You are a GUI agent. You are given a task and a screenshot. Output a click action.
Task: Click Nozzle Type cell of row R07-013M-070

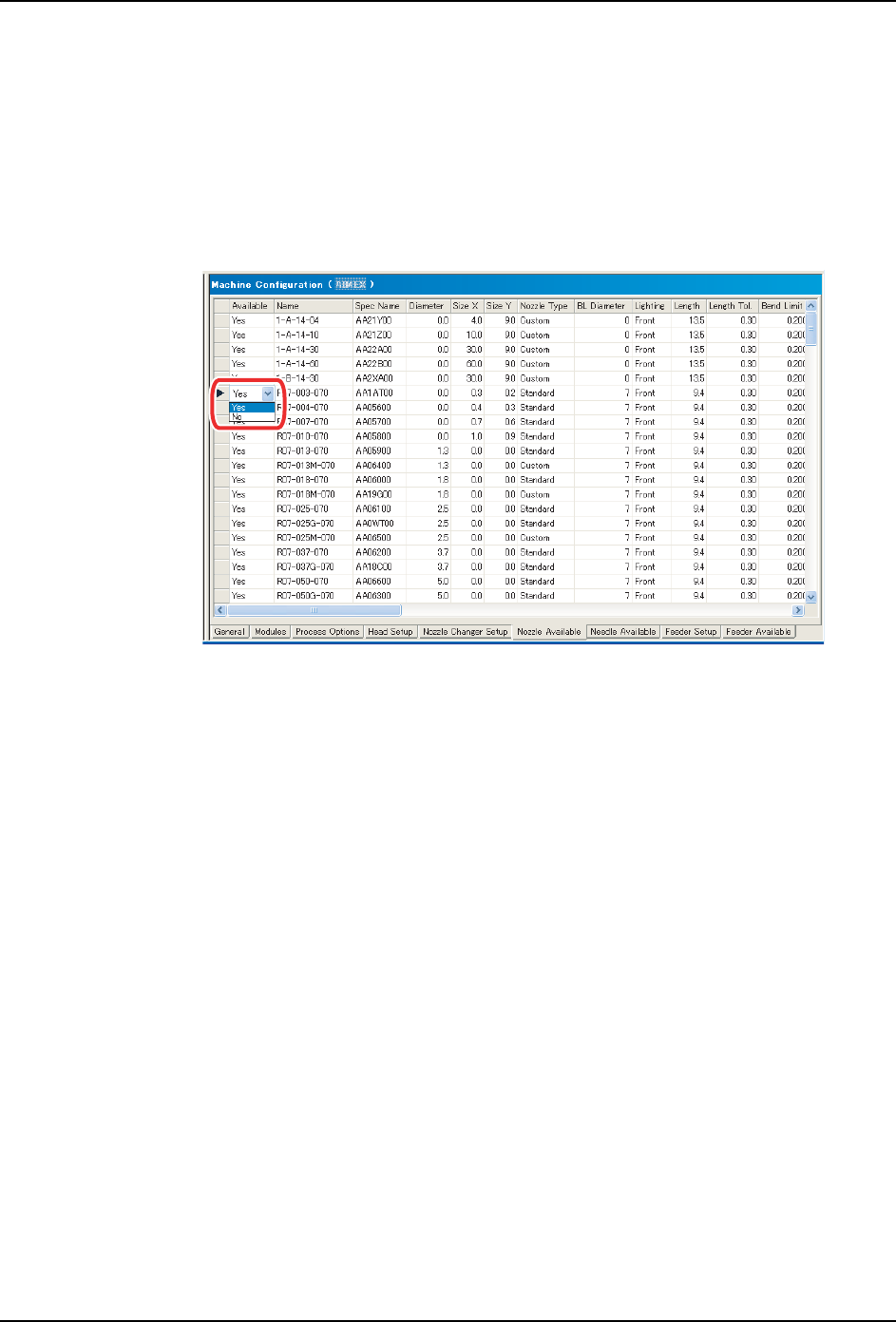[x=545, y=466]
